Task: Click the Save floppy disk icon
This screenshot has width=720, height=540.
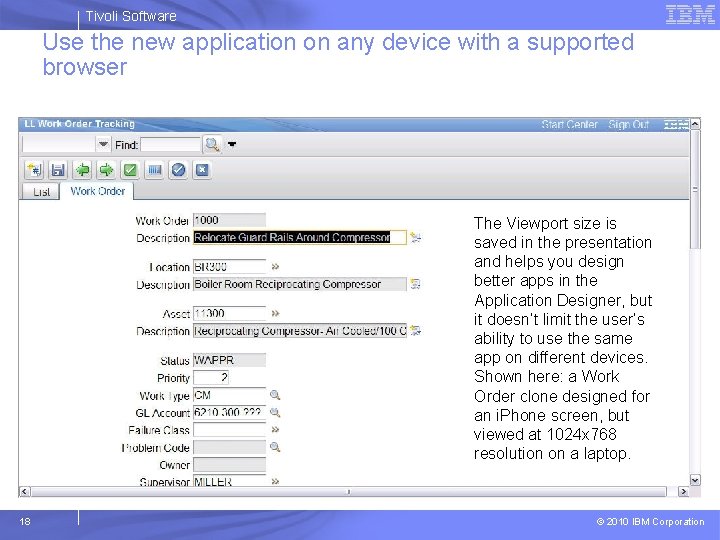Action: click(58, 170)
